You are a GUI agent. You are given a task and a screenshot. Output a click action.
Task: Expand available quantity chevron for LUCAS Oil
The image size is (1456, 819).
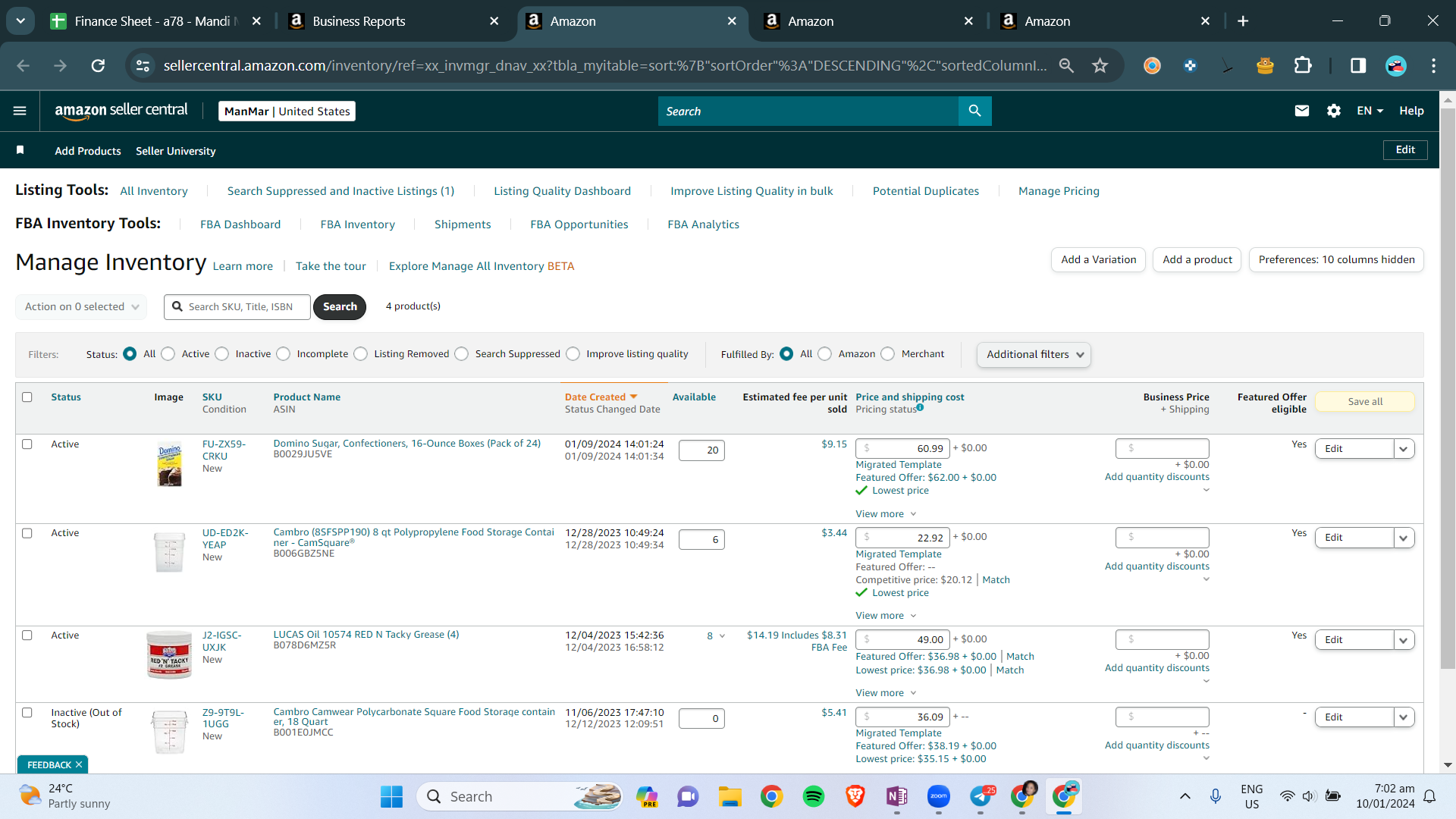click(722, 636)
